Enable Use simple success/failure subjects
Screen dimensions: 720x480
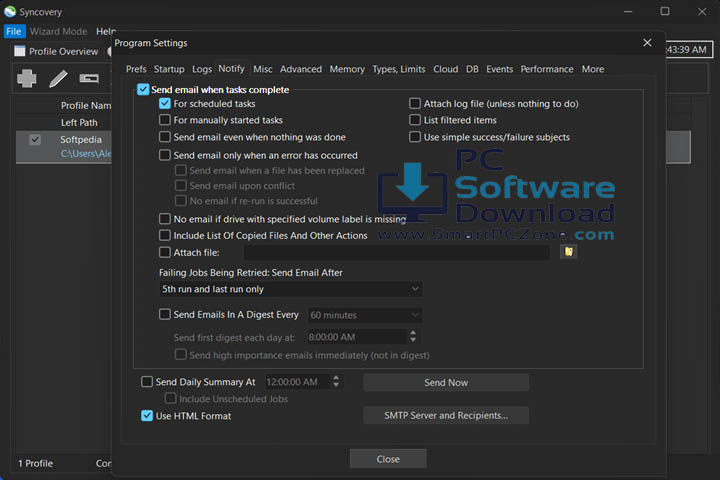pos(415,137)
